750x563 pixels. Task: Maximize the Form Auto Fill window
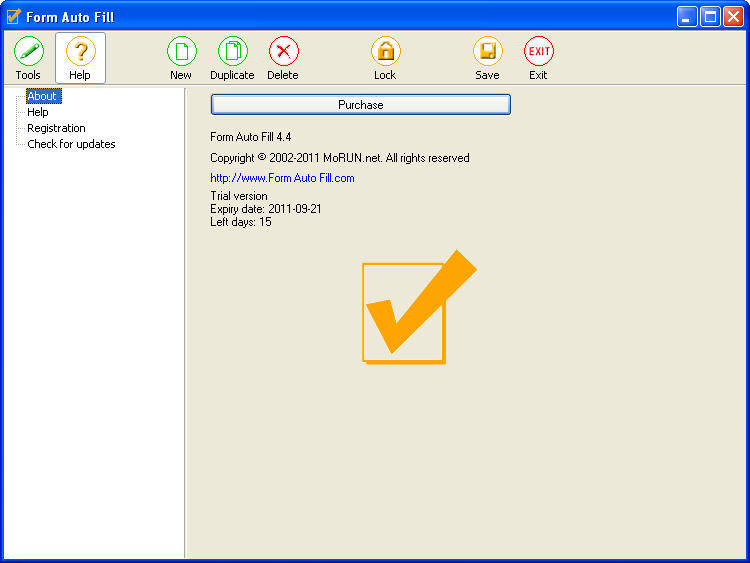710,17
